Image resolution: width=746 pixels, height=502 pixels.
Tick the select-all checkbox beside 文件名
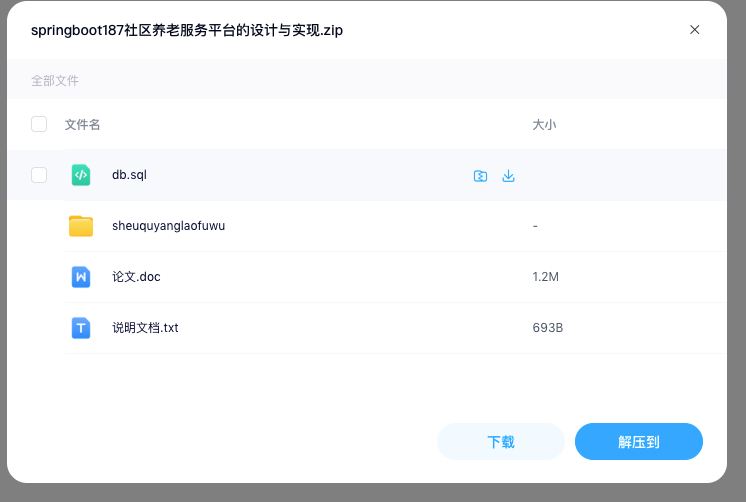pyautogui.click(x=39, y=124)
